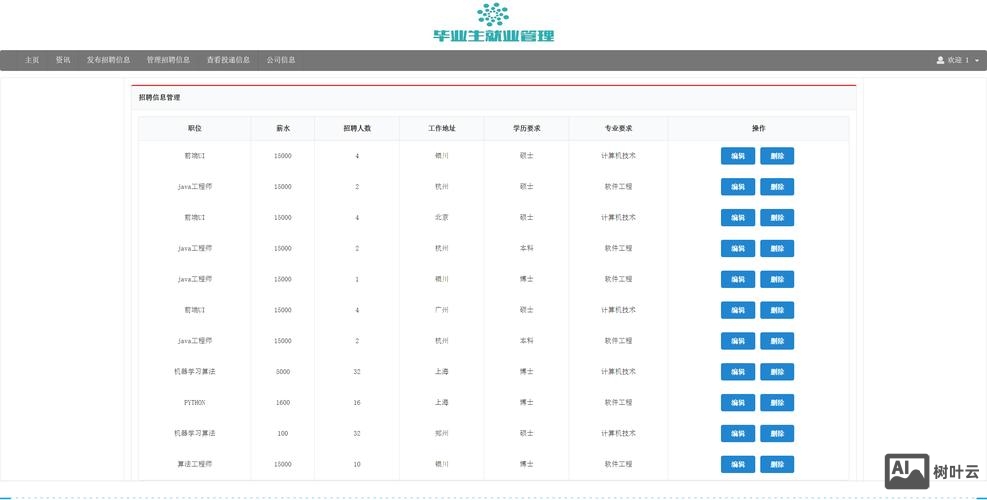Delete the 机器学习算法 row with salary 5000
The width and height of the screenshot is (987, 500).
pyautogui.click(x=777, y=372)
